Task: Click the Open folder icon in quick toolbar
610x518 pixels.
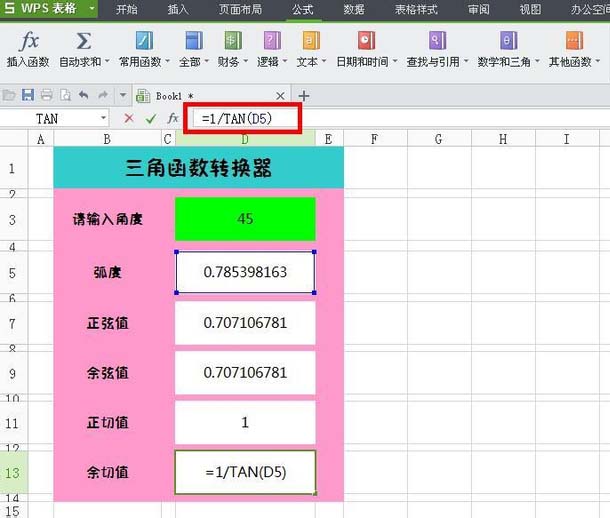Action: pos(9,95)
